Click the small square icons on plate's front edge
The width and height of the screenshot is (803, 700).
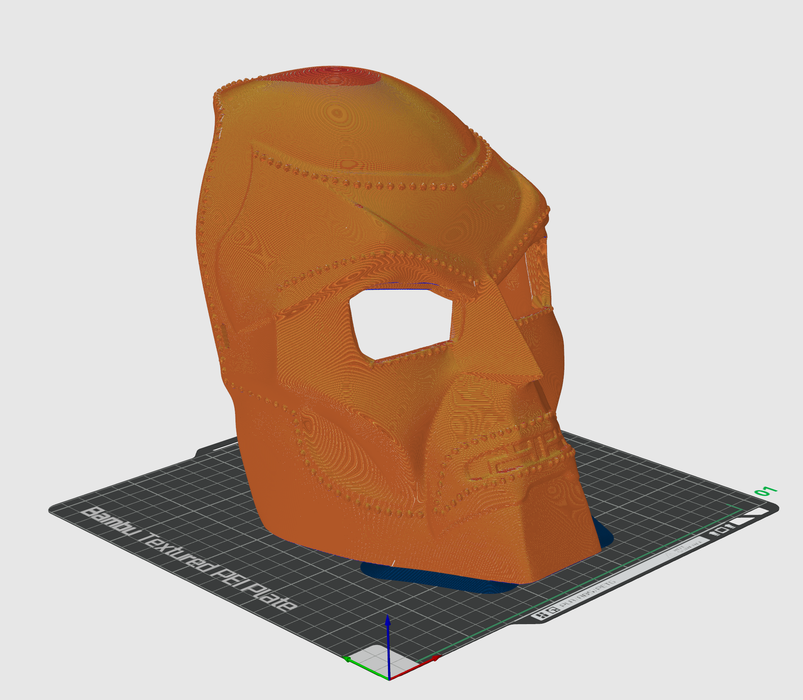coord(546,615)
